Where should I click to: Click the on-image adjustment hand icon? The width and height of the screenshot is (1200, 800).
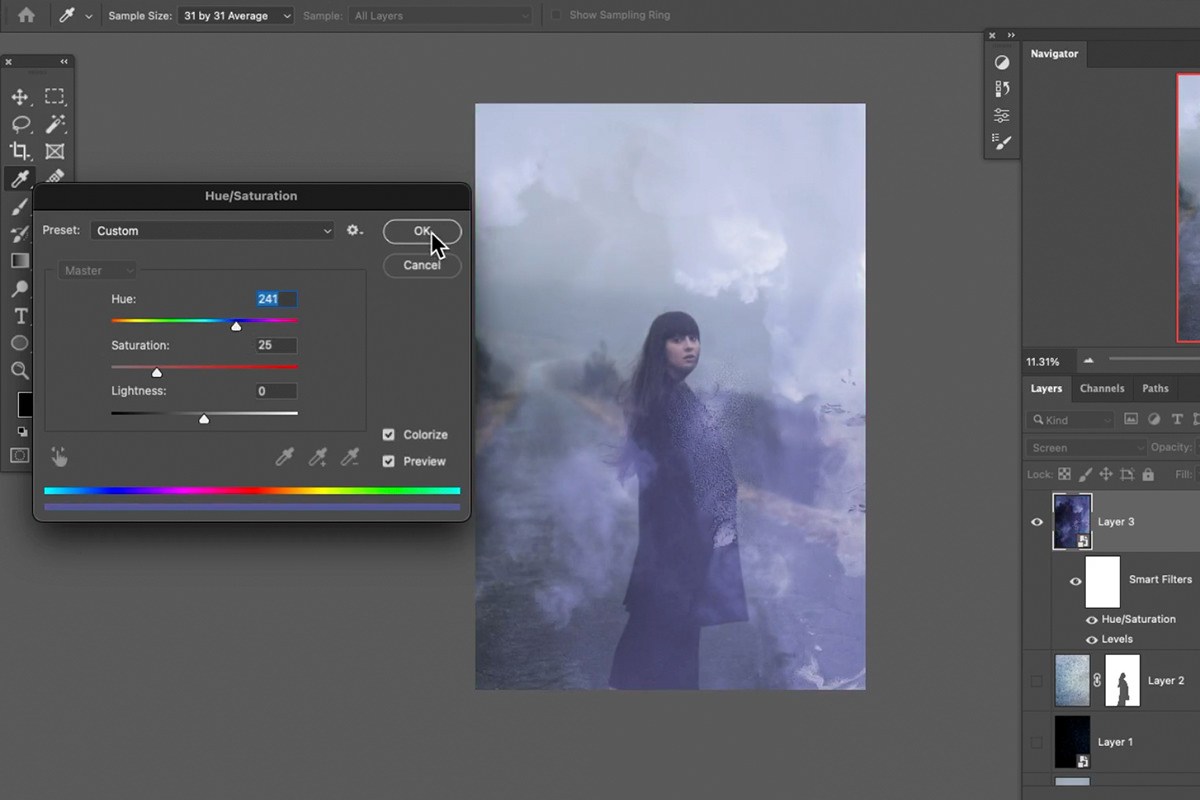[60, 457]
